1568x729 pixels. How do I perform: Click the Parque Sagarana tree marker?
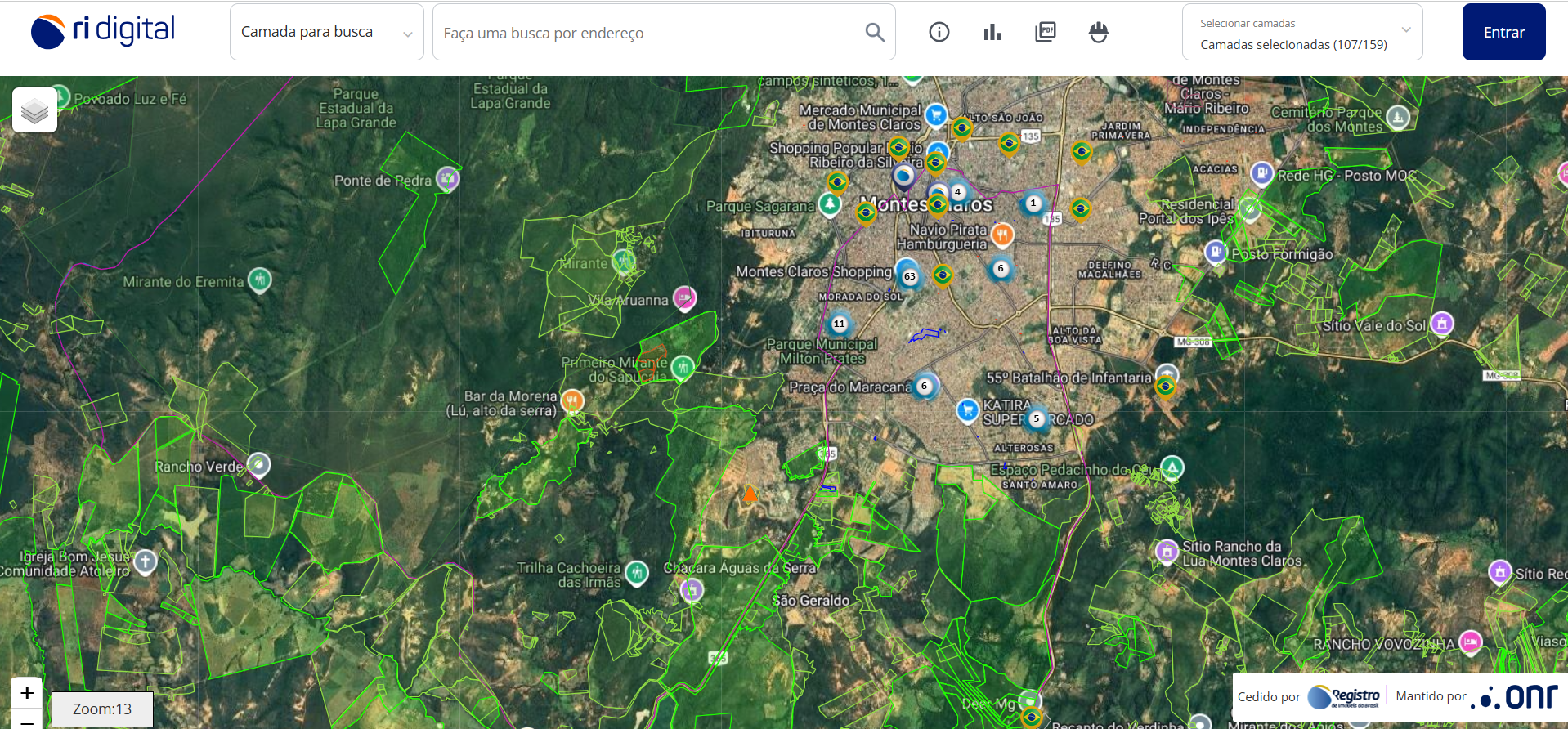[830, 203]
